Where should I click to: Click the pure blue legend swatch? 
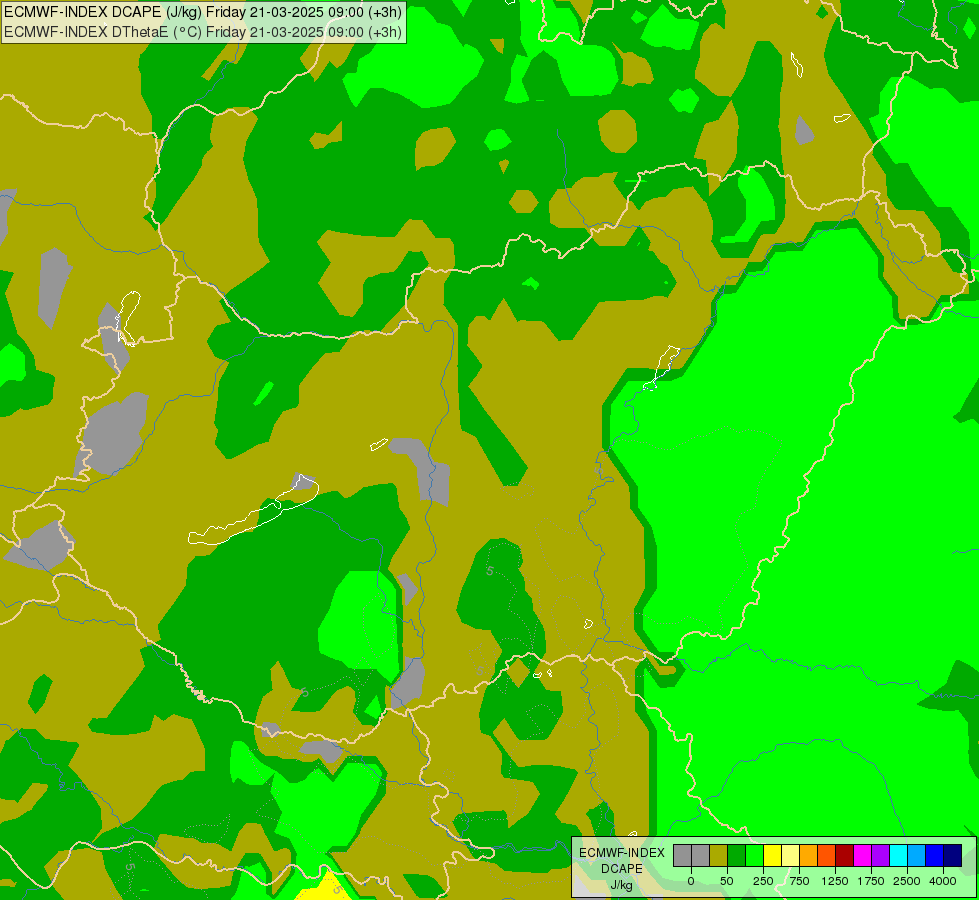(935, 856)
